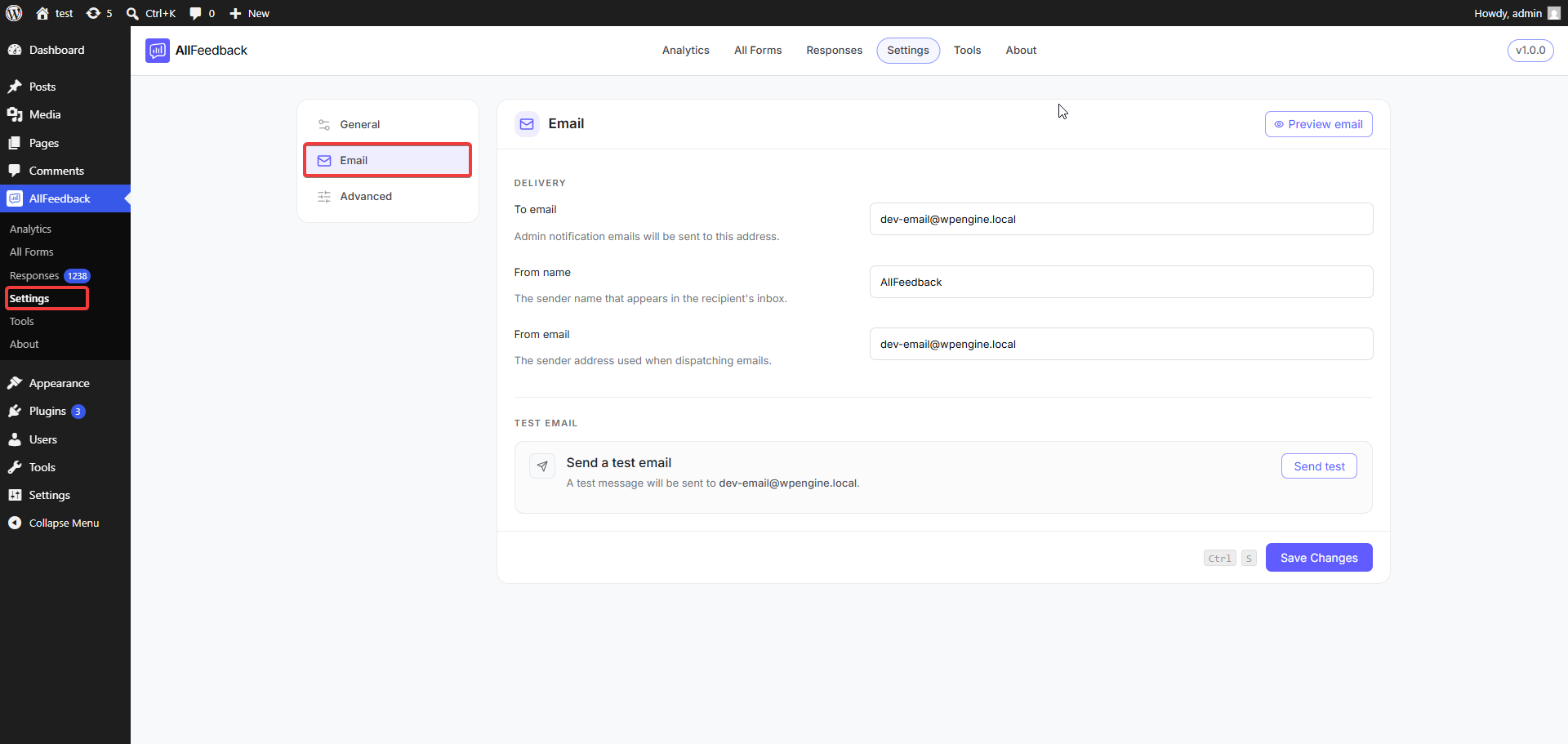
Task: Click the DELIVERY section label
Action: (540, 183)
